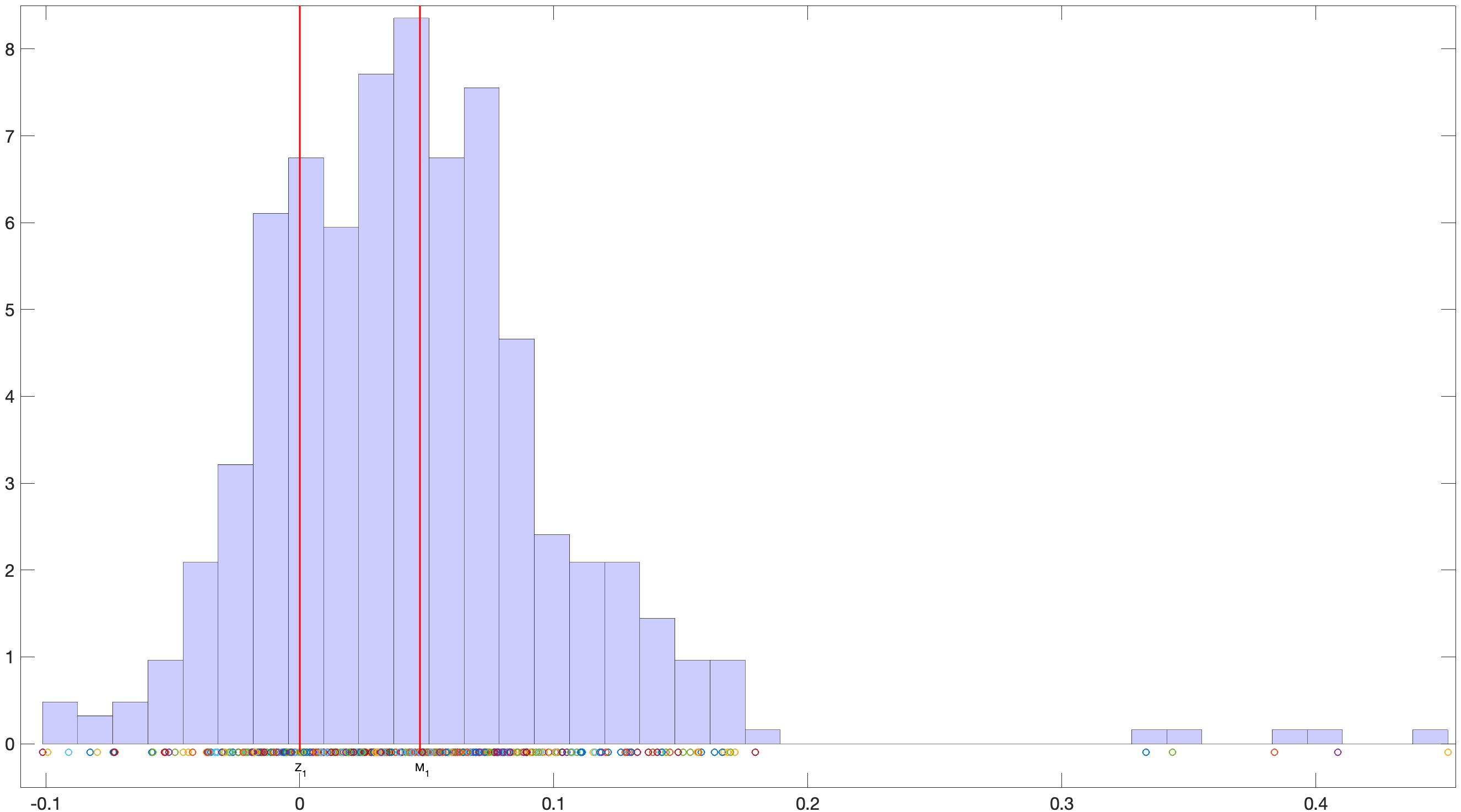Click the 0.2 x-axis tick label
Screen dimensions: 1461x812
point(807,804)
